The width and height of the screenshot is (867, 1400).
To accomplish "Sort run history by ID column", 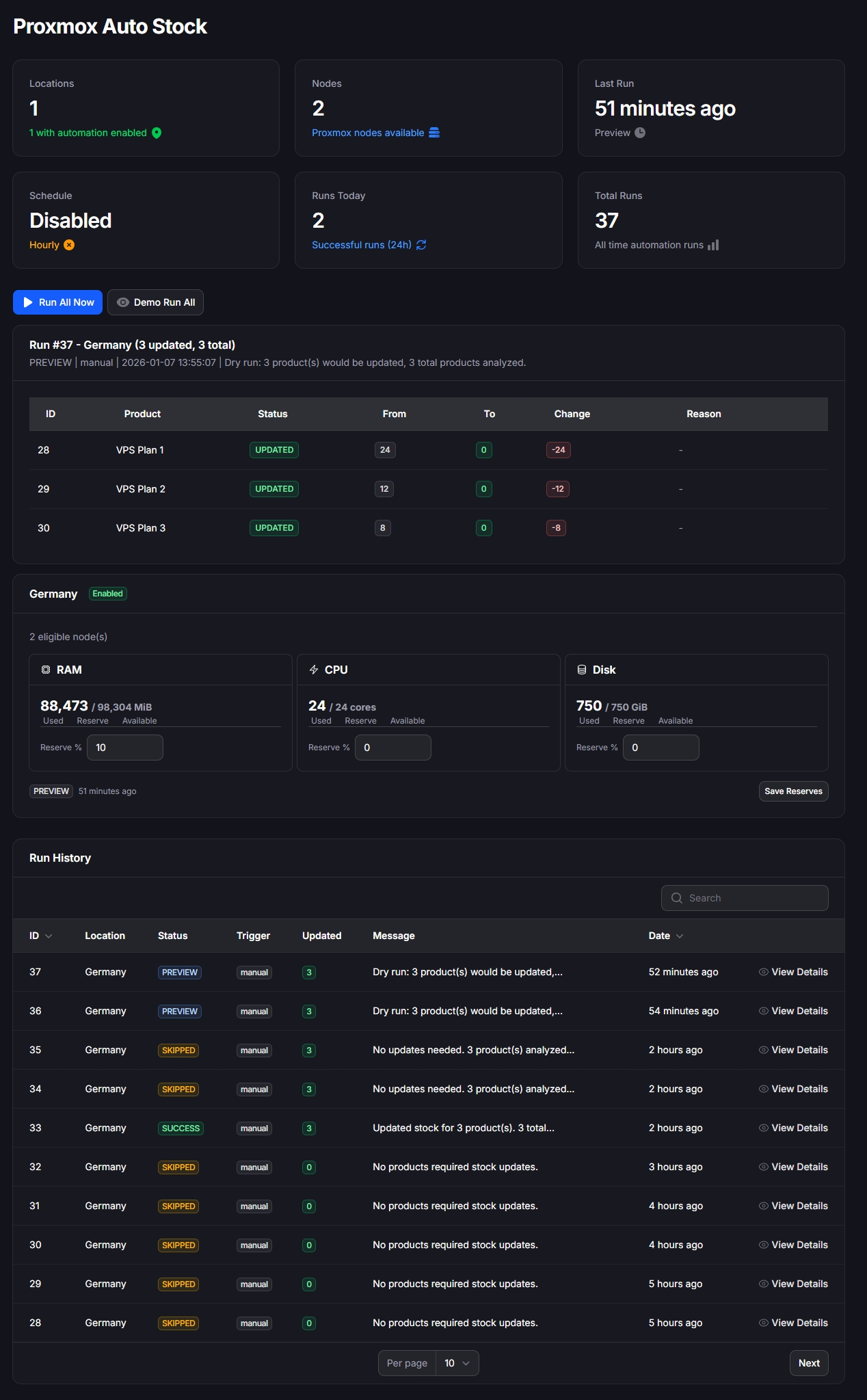I will pyautogui.click(x=40, y=936).
